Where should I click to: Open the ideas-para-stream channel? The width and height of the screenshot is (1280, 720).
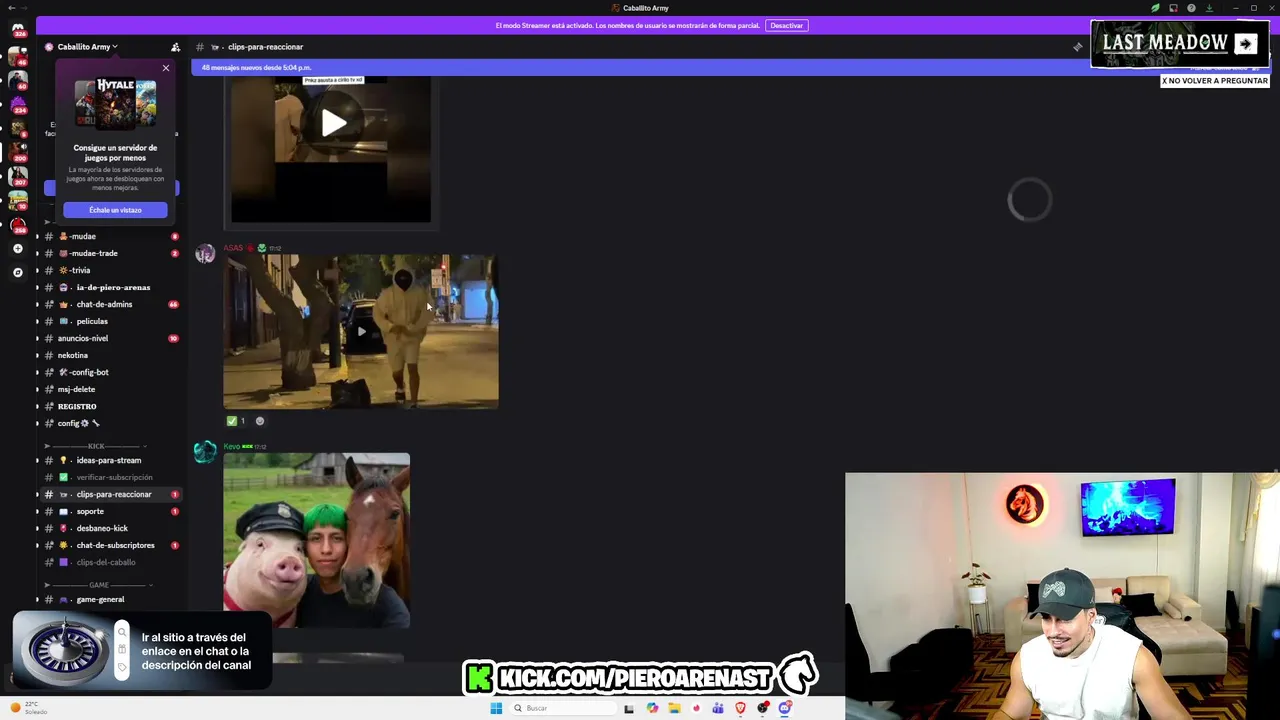(x=110, y=460)
